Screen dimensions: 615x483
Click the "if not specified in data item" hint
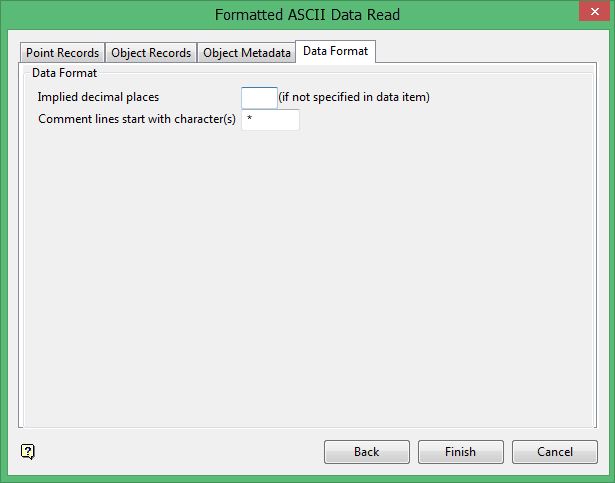pos(354,97)
